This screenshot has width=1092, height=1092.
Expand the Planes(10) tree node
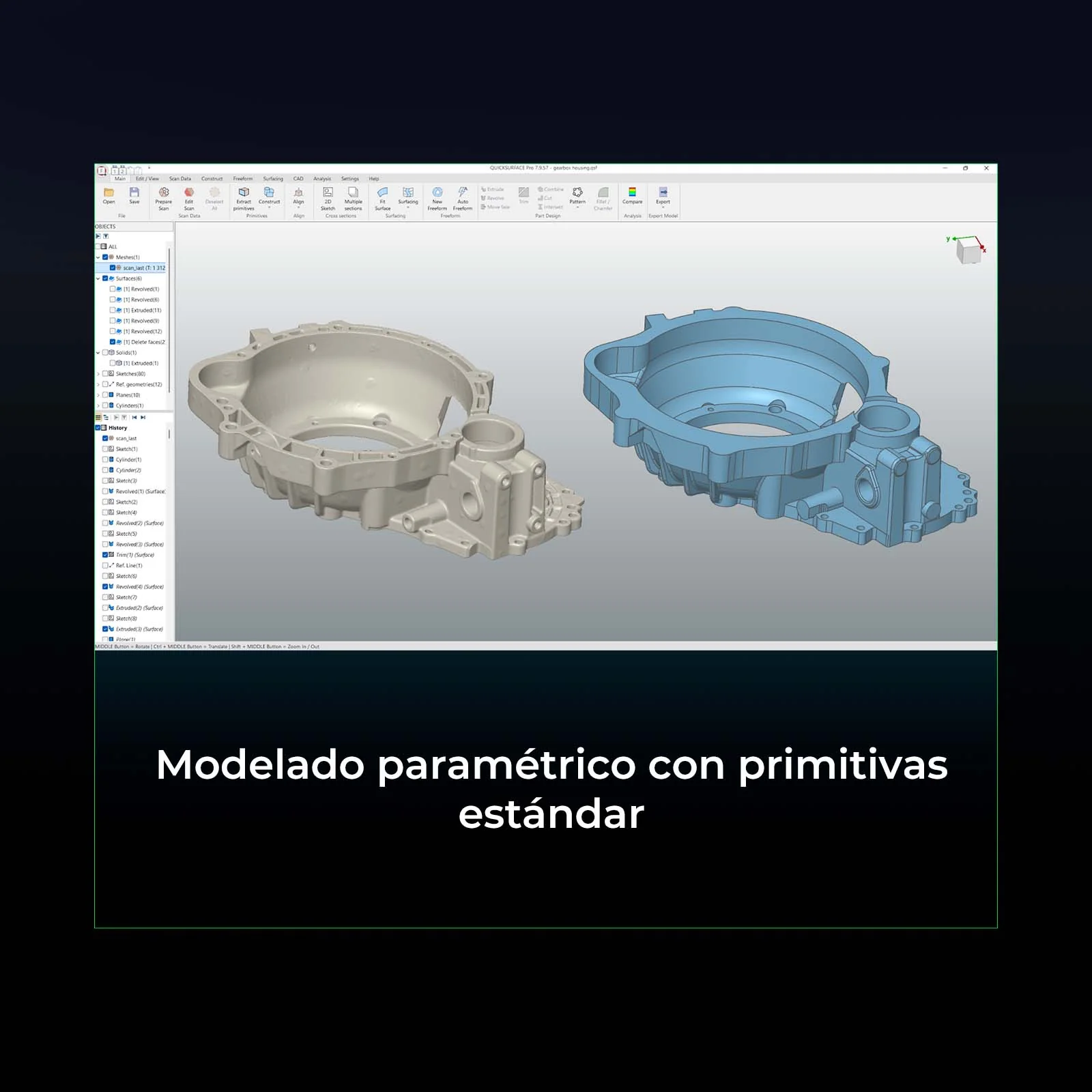(98, 395)
